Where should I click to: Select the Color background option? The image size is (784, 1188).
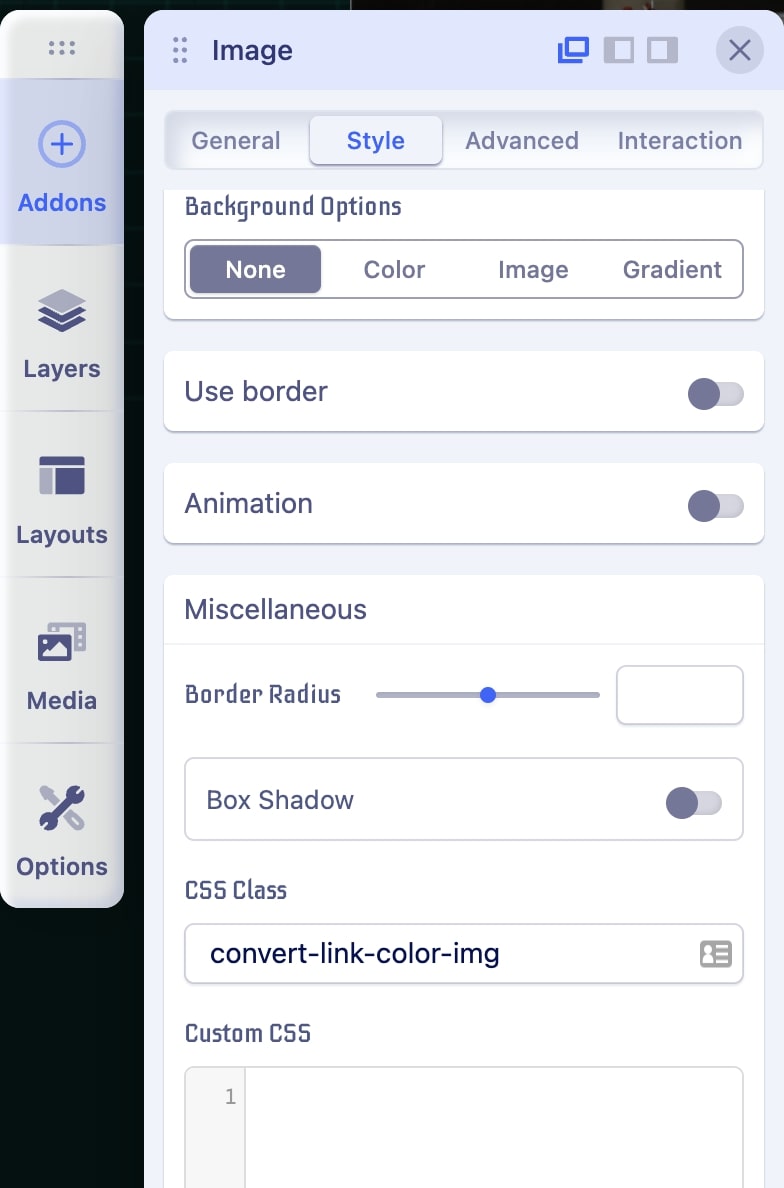click(x=394, y=270)
